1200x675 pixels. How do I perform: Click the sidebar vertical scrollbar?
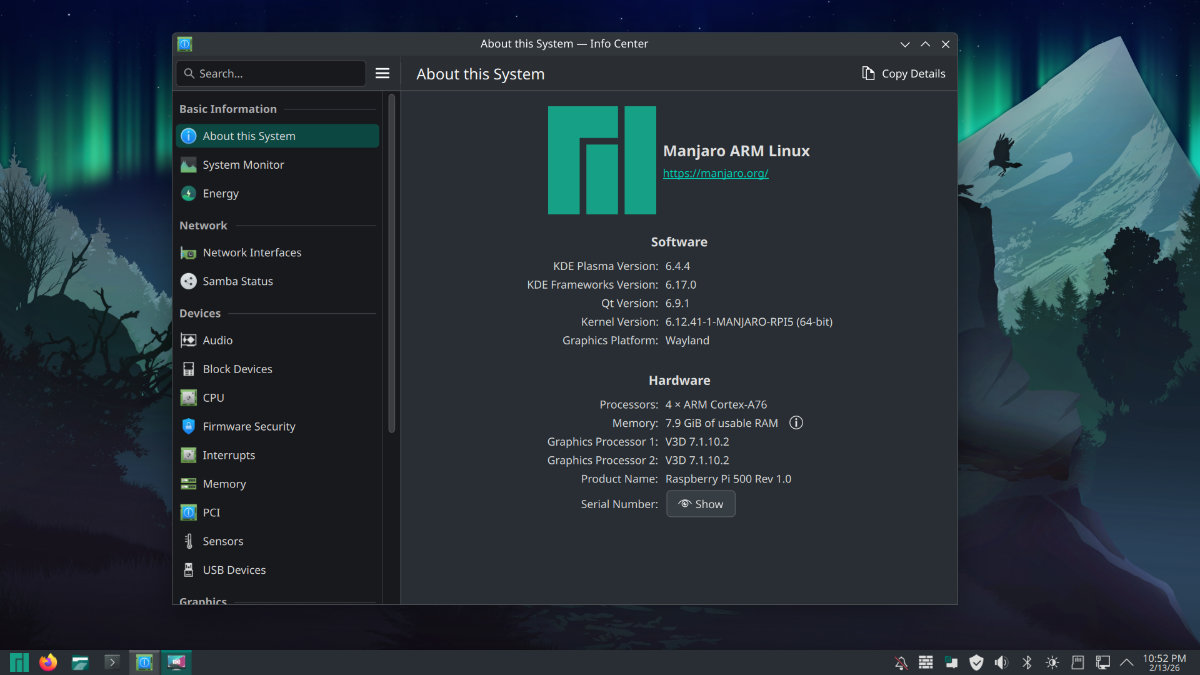click(392, 264)
